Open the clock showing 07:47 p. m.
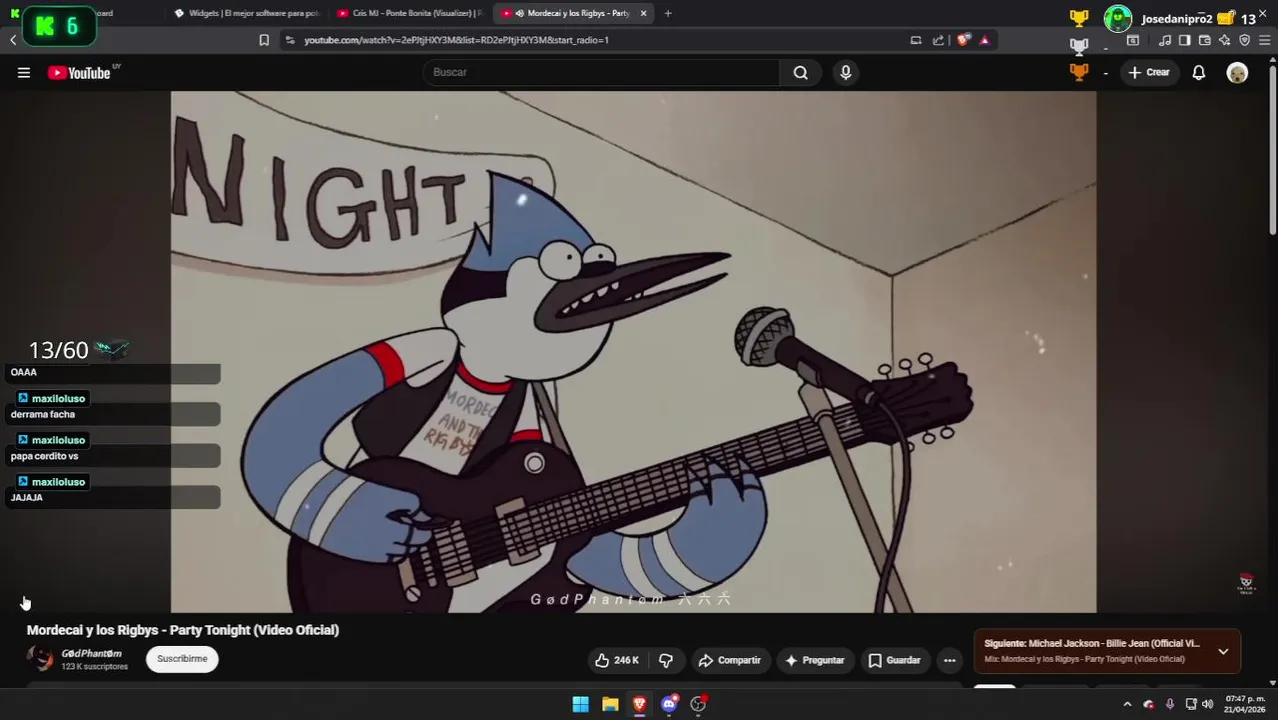 1245,704
